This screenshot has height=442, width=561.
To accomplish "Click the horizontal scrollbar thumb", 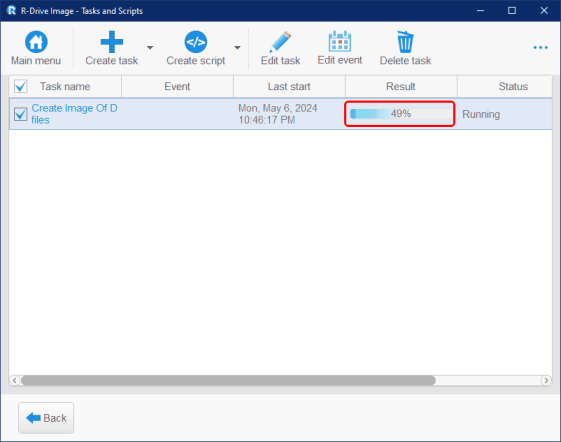I will click(x=228, y=380).
